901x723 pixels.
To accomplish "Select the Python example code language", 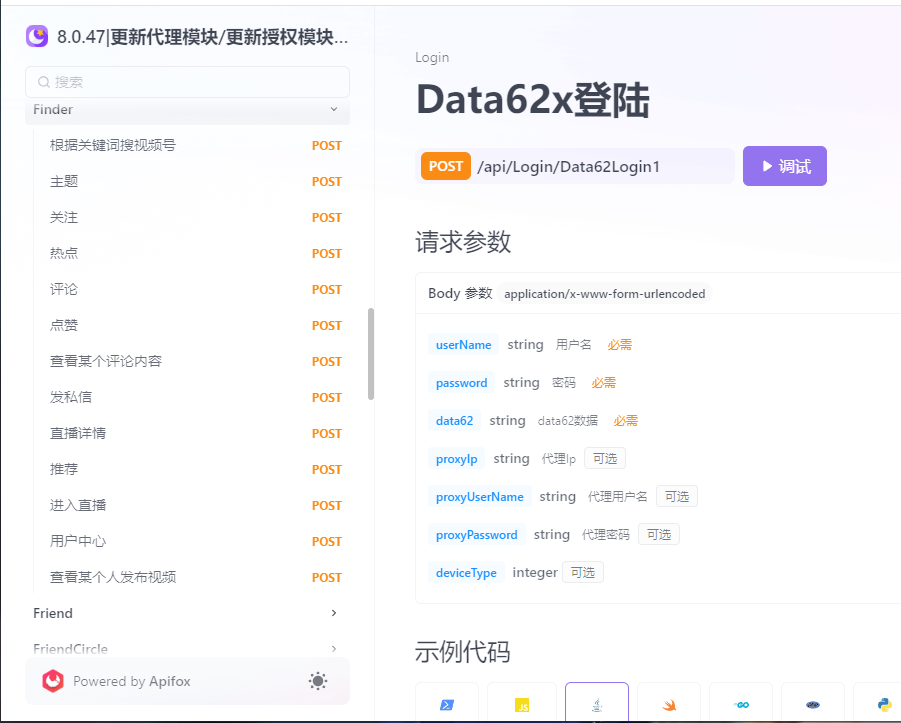I will pyautogui.click(x=884, y=703).
